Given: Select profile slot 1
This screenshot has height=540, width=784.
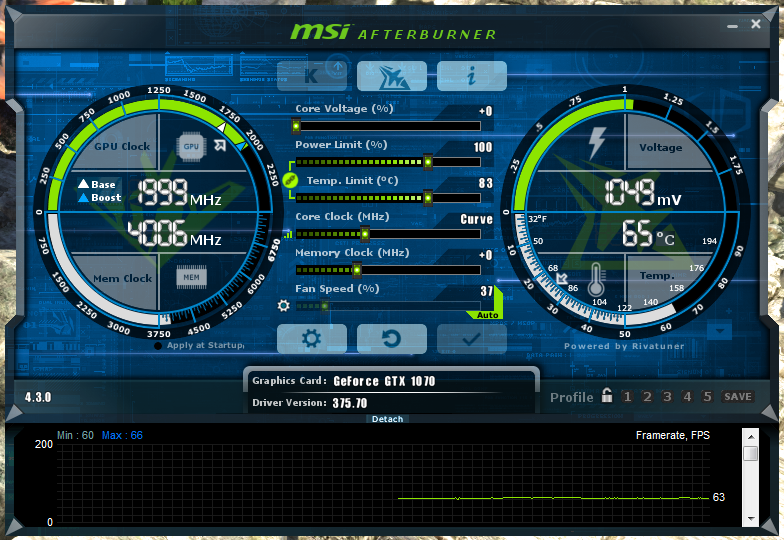Looking at the screenshot, I should [628, 396].
